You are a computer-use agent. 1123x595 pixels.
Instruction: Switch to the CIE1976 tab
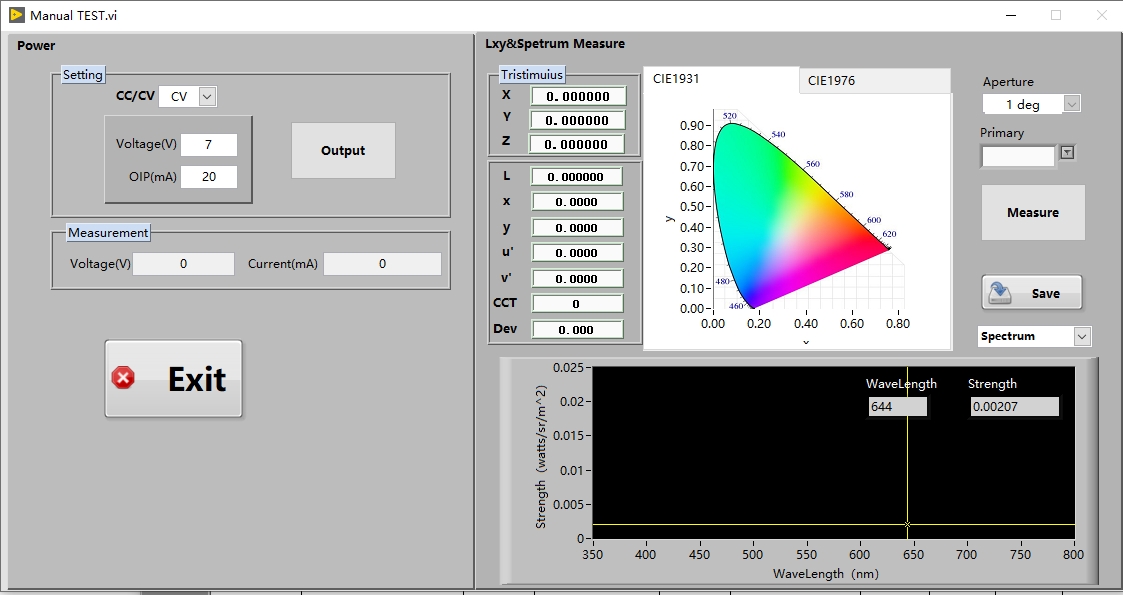point(874,81)
